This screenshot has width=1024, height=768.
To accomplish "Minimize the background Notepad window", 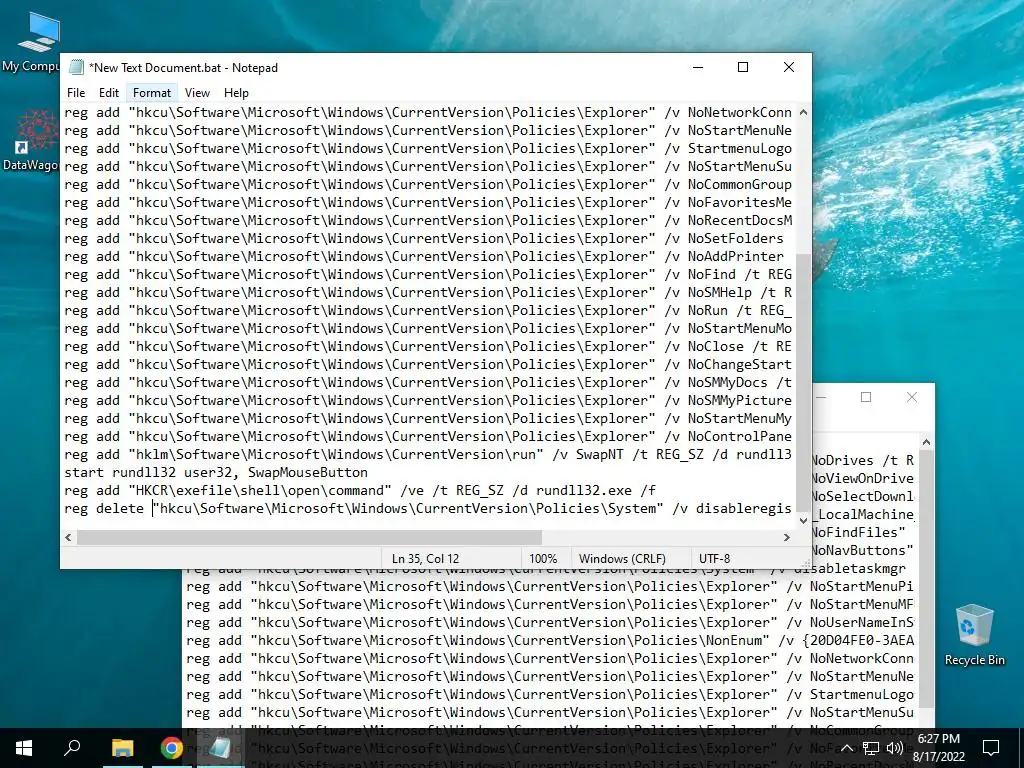I will click(822, 397).
